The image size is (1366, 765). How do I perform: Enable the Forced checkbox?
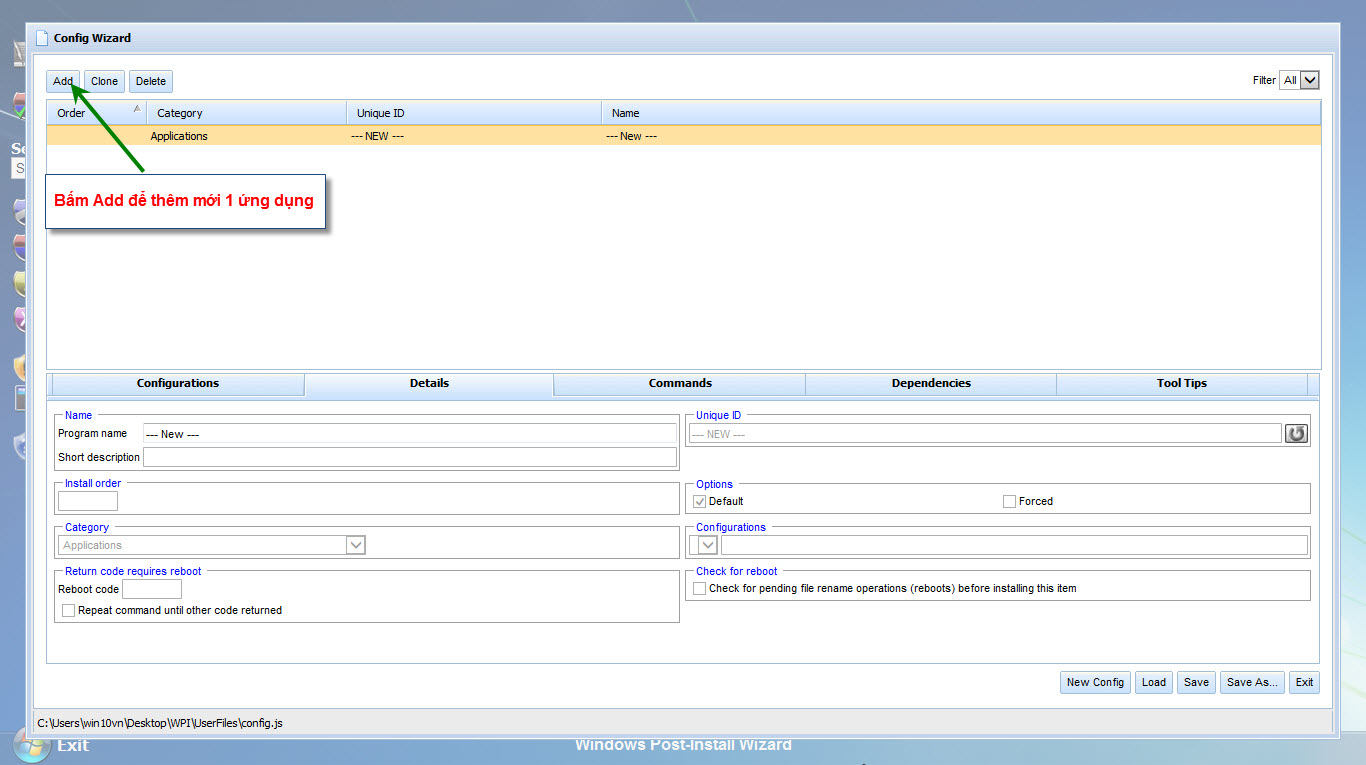pyautogui.click(x=1009, y=501)
